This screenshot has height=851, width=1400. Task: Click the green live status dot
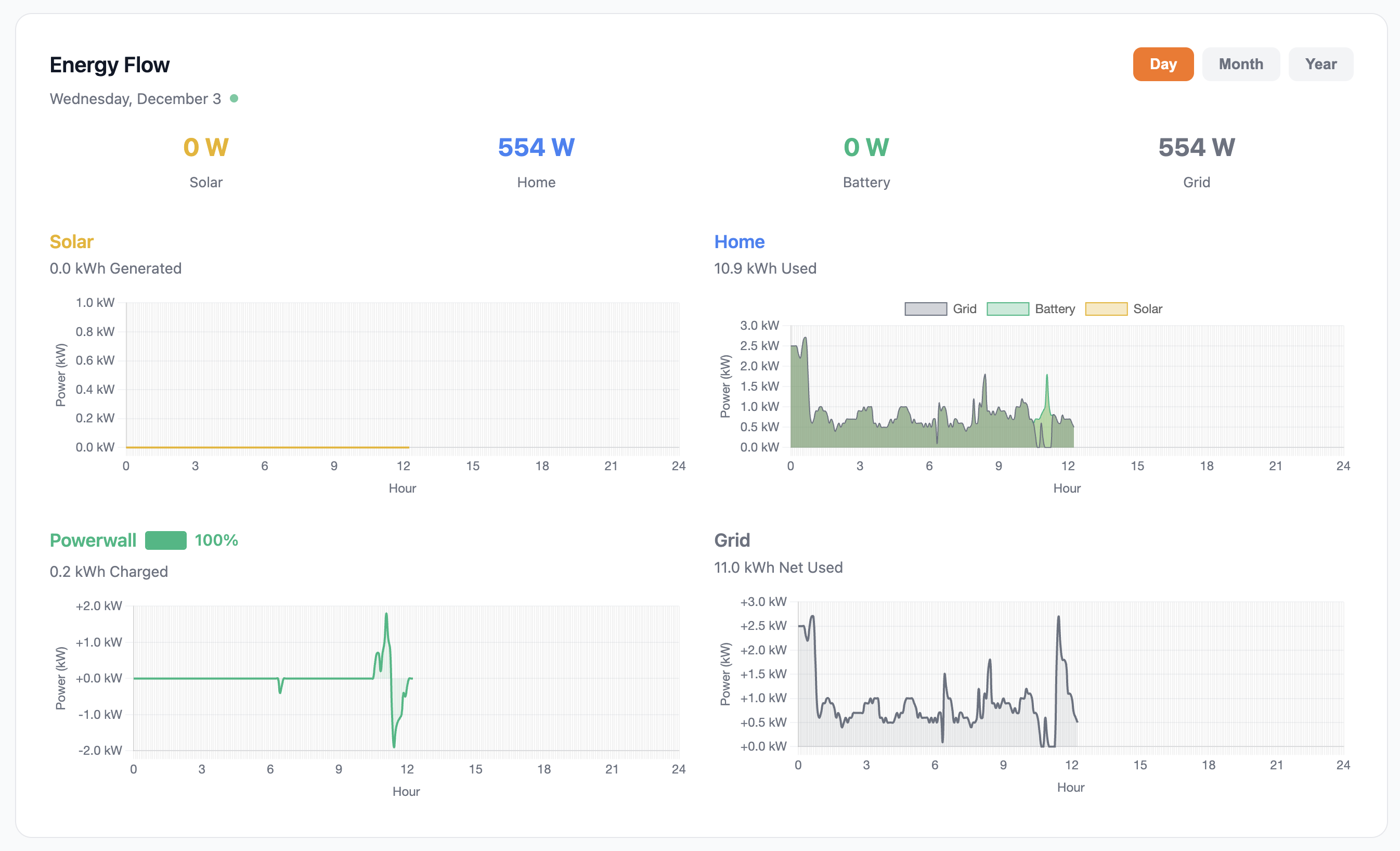(234, 98)
